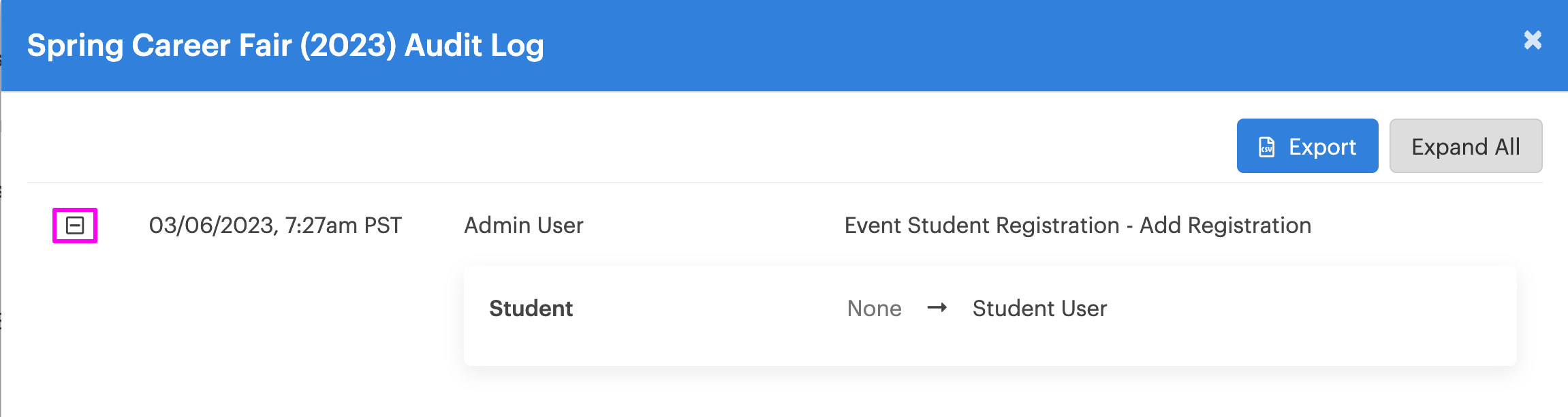This screenshot has width=1568, height=417.
Task: Close the Audit Log dialog
Action: click(1533, 40)
